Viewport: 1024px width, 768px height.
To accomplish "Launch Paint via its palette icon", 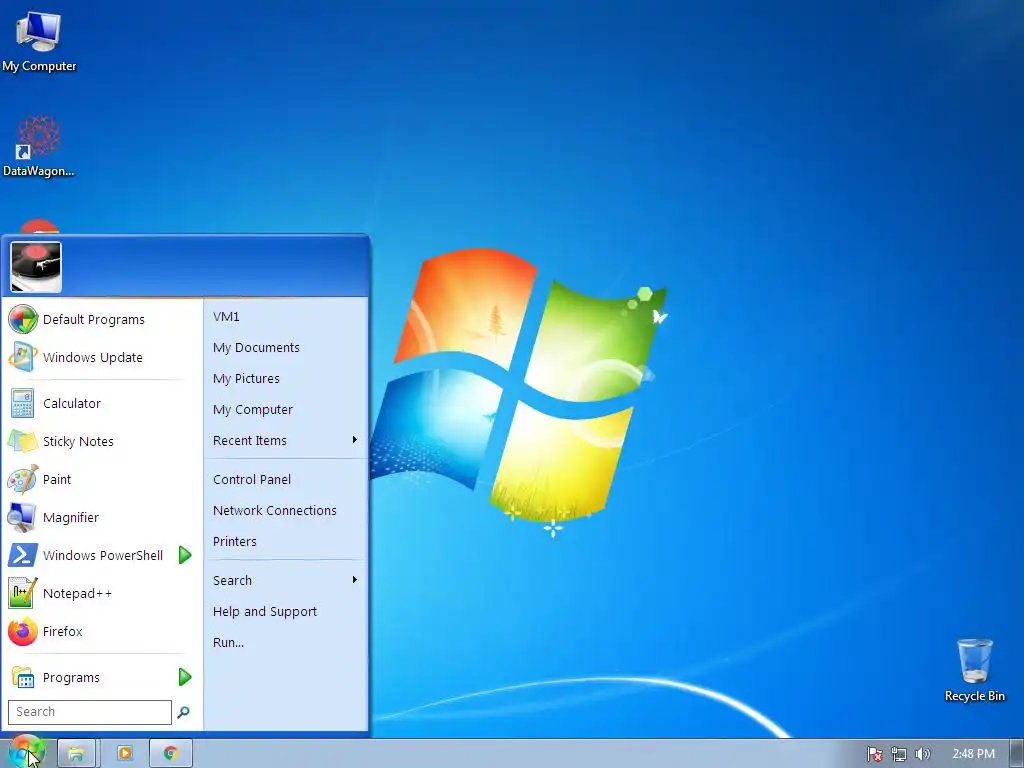I will 22,479.
